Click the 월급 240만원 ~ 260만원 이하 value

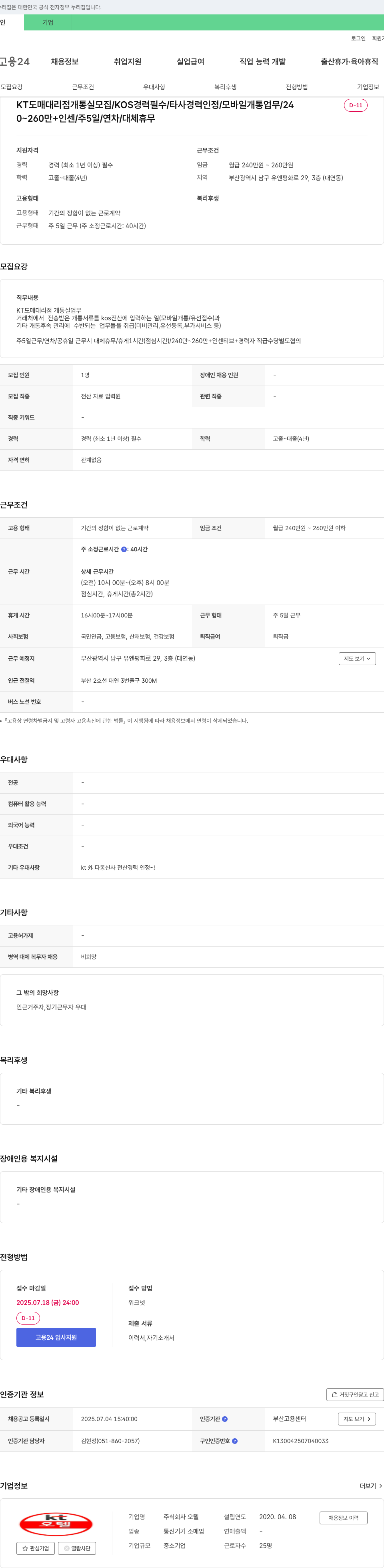tap(309, 528)
